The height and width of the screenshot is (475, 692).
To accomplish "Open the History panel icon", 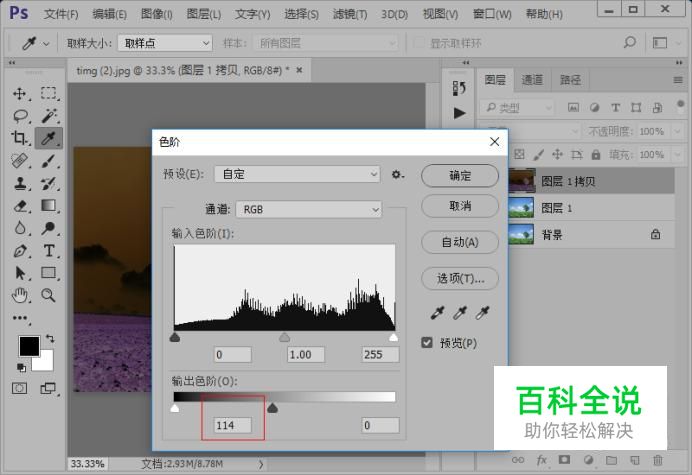I will 459,88.
